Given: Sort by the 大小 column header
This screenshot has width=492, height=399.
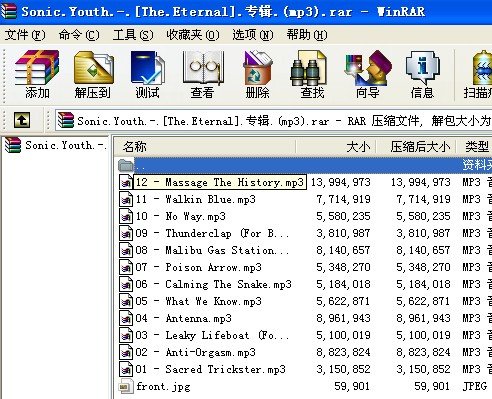Looking at the screenshot, I should 336,146.
